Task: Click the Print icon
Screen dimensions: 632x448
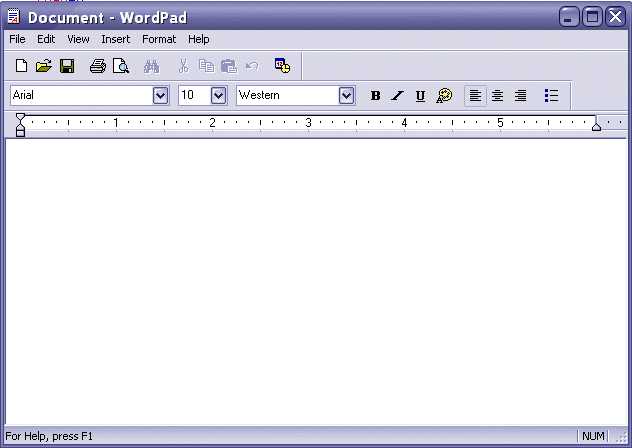Action: coord(97,66)
